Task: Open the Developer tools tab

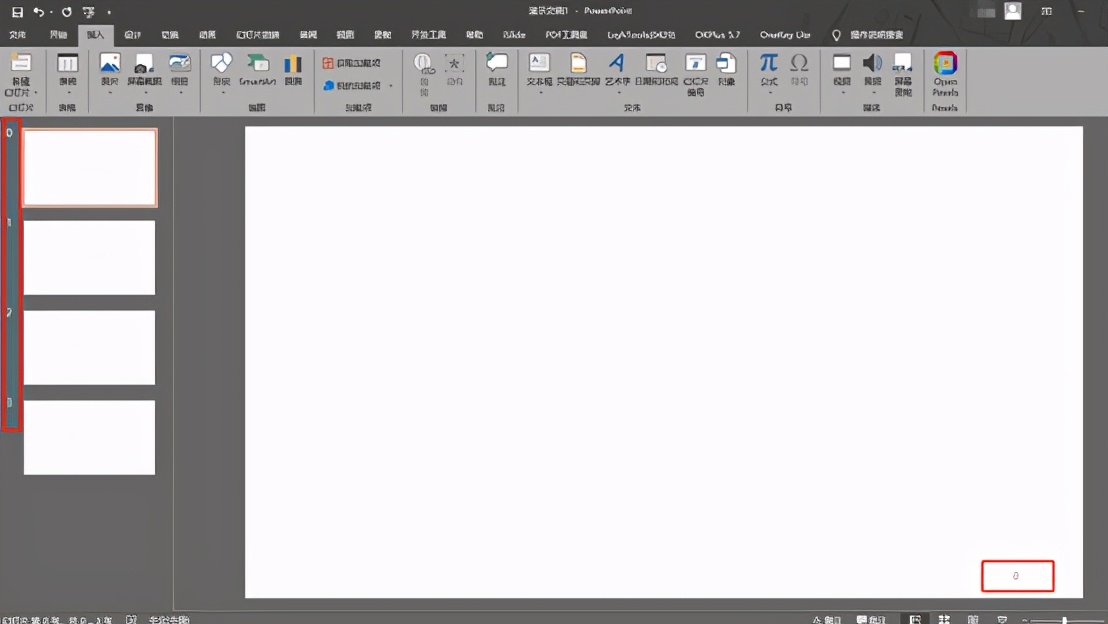Action: point(429,35)
